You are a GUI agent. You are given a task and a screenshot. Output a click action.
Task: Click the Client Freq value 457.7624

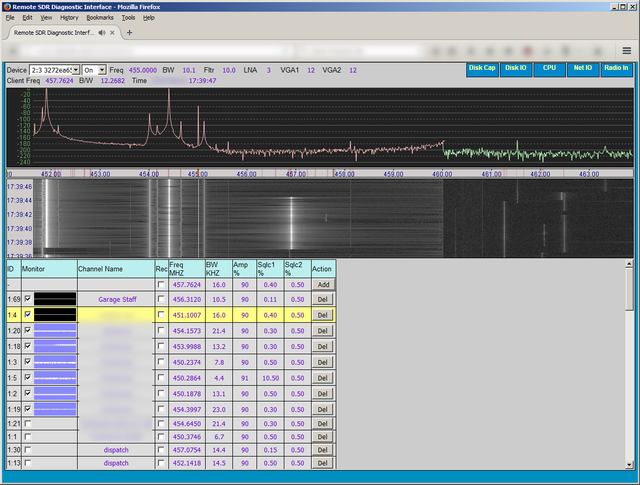coord(59,81)
